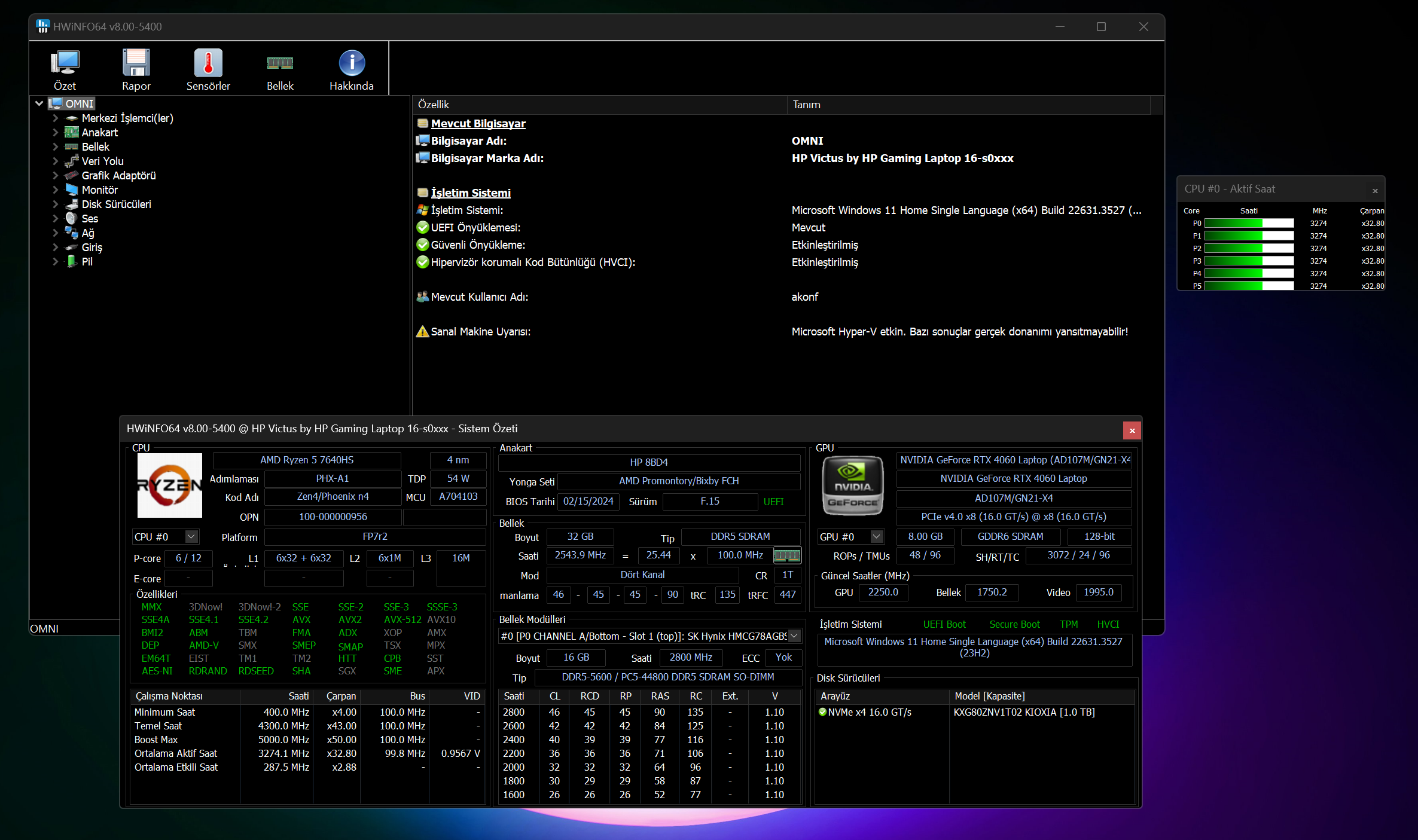The width and height of the screenshot is (1418, 840).
Task: Click the green NVMe drive status icon
Action: 822,712
